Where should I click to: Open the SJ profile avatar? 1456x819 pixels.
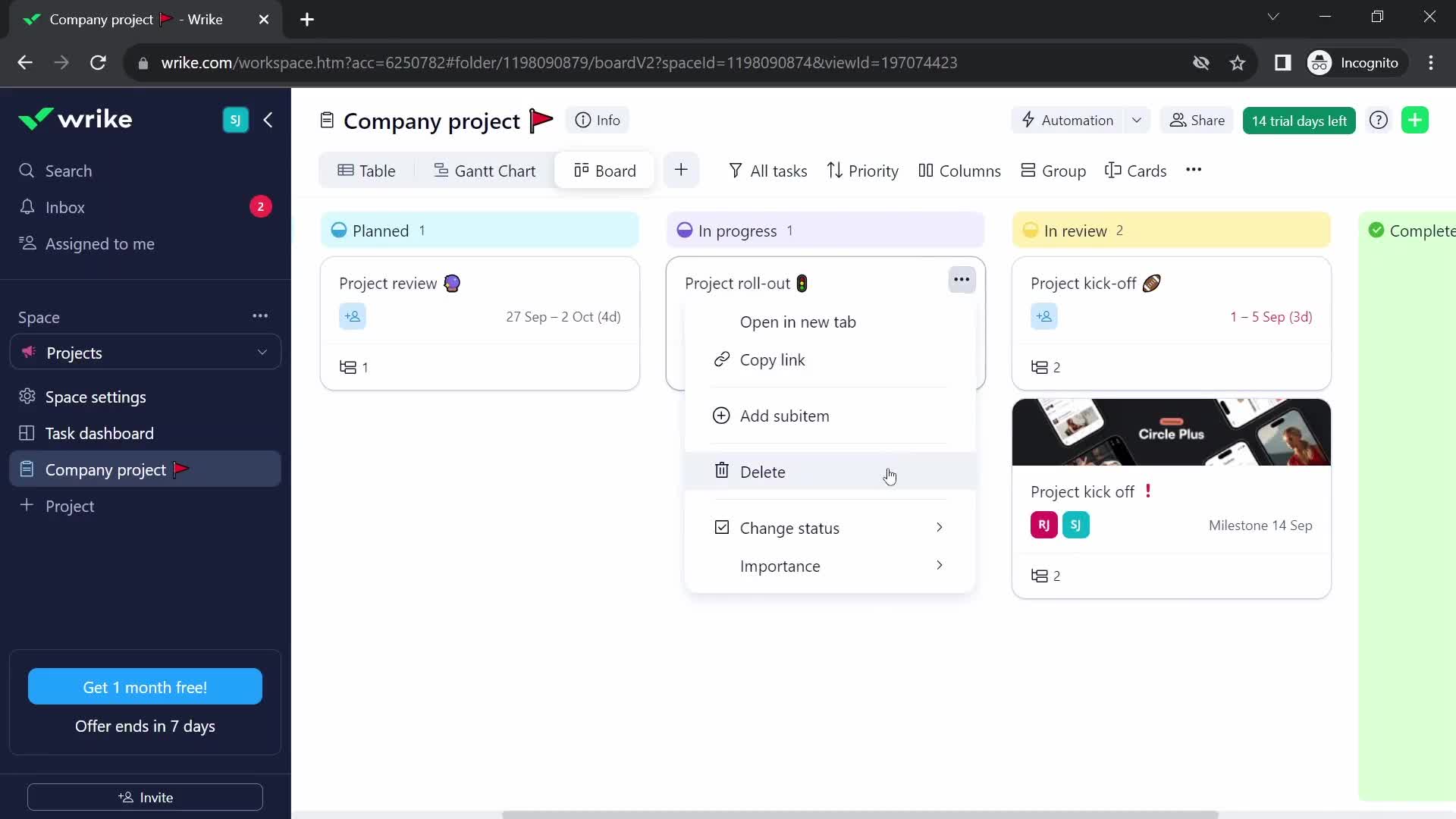click(x=235, y=120)
